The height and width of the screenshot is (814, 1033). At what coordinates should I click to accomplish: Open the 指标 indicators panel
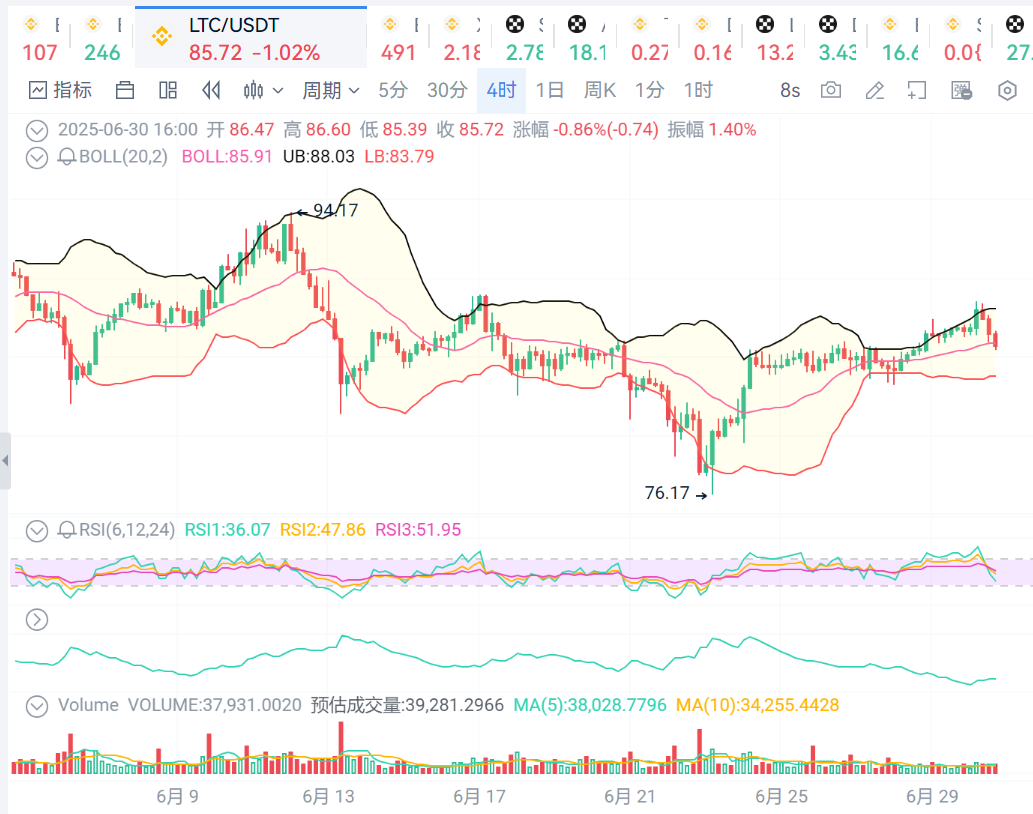(60, 90)
